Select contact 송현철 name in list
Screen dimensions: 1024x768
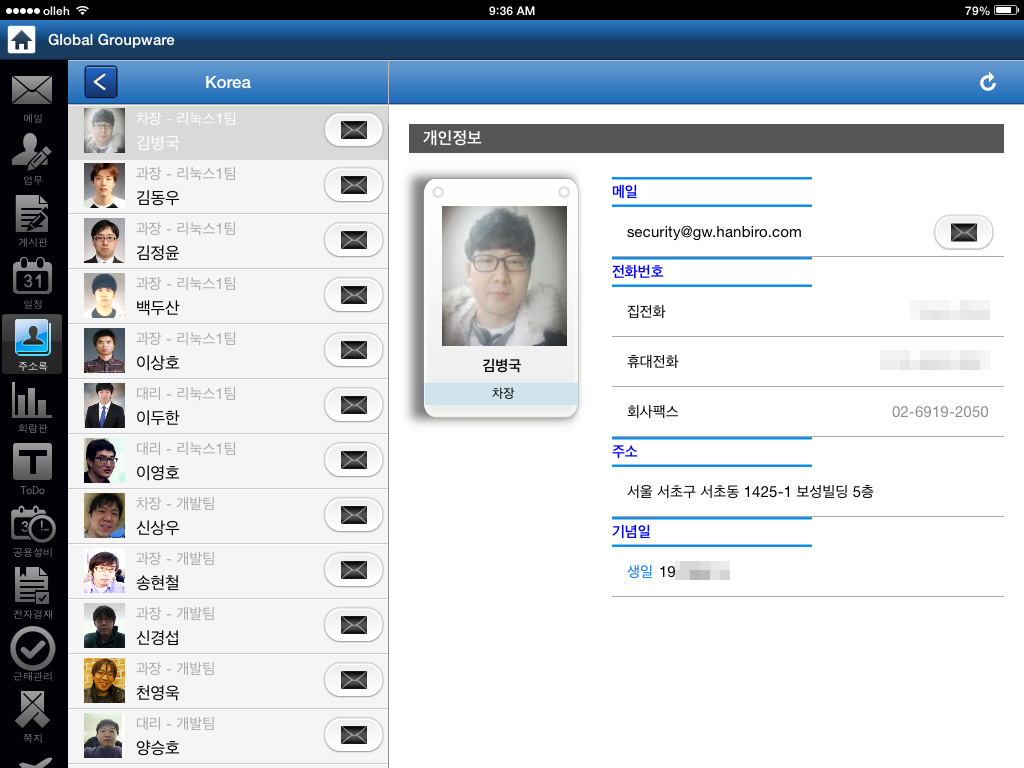pyautogui.click(x=157, y=583)
